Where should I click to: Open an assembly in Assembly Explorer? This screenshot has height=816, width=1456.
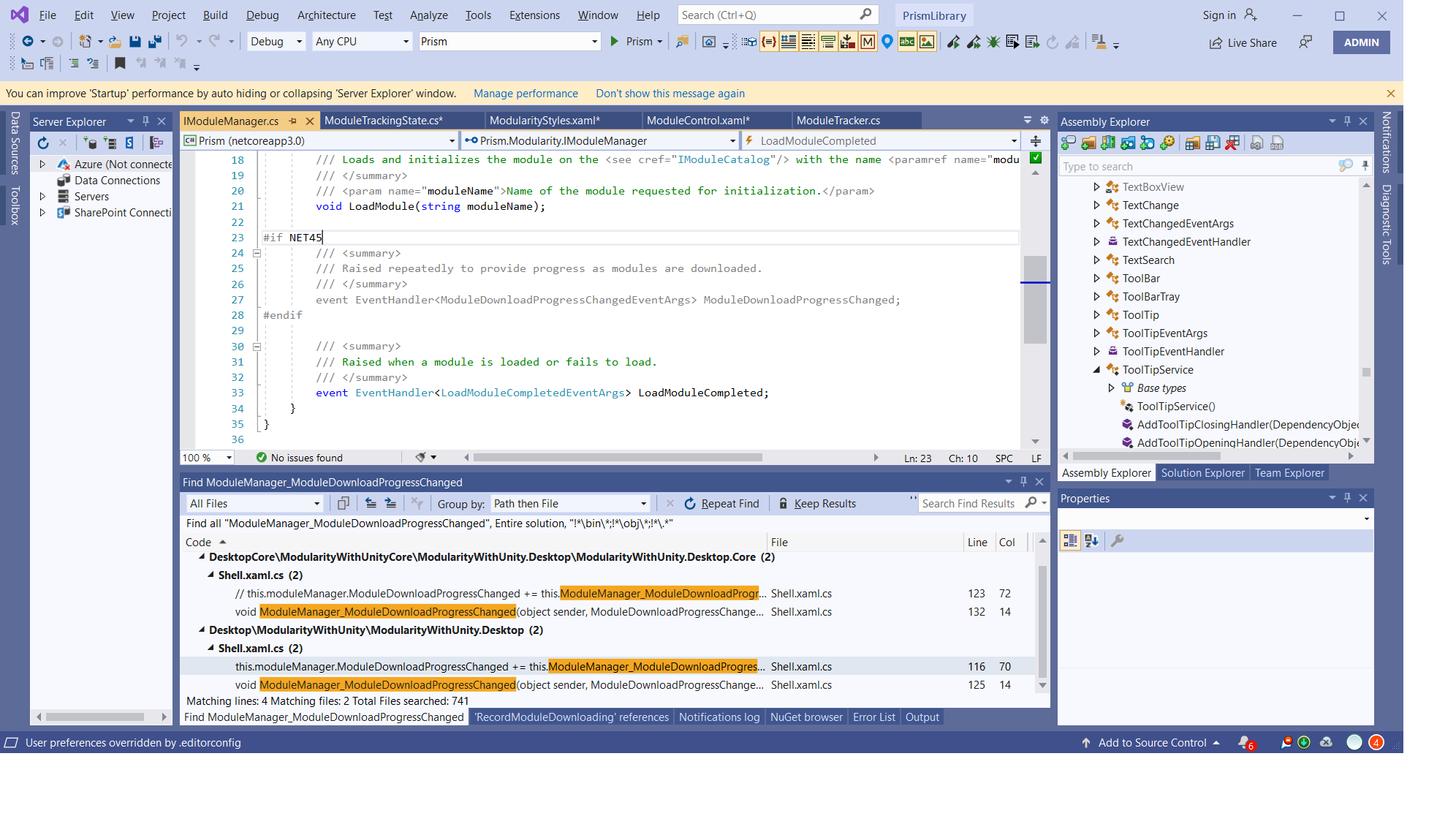click(1068, 142)
